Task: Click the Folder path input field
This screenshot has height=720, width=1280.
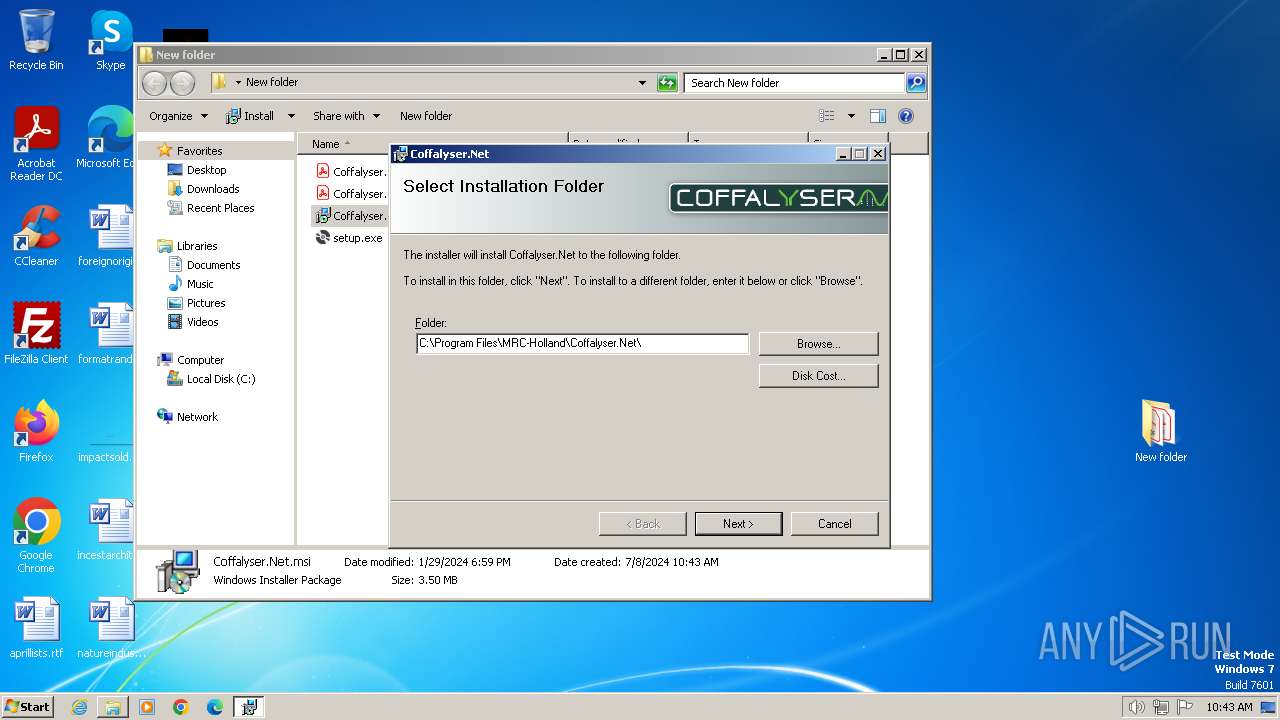Action: (582, 343)
